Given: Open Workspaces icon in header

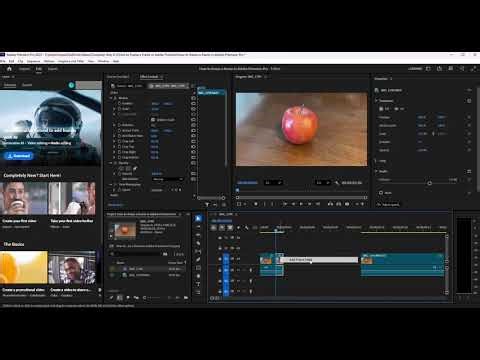Looking at the screenshot, I should 428,68.
